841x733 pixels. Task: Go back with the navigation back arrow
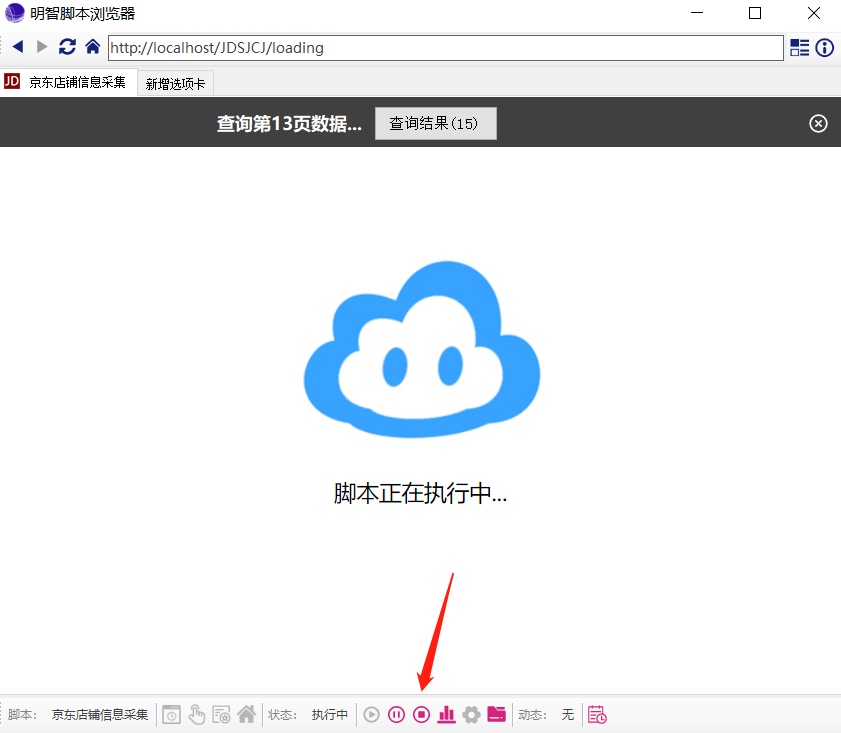(x=18, y=47)
